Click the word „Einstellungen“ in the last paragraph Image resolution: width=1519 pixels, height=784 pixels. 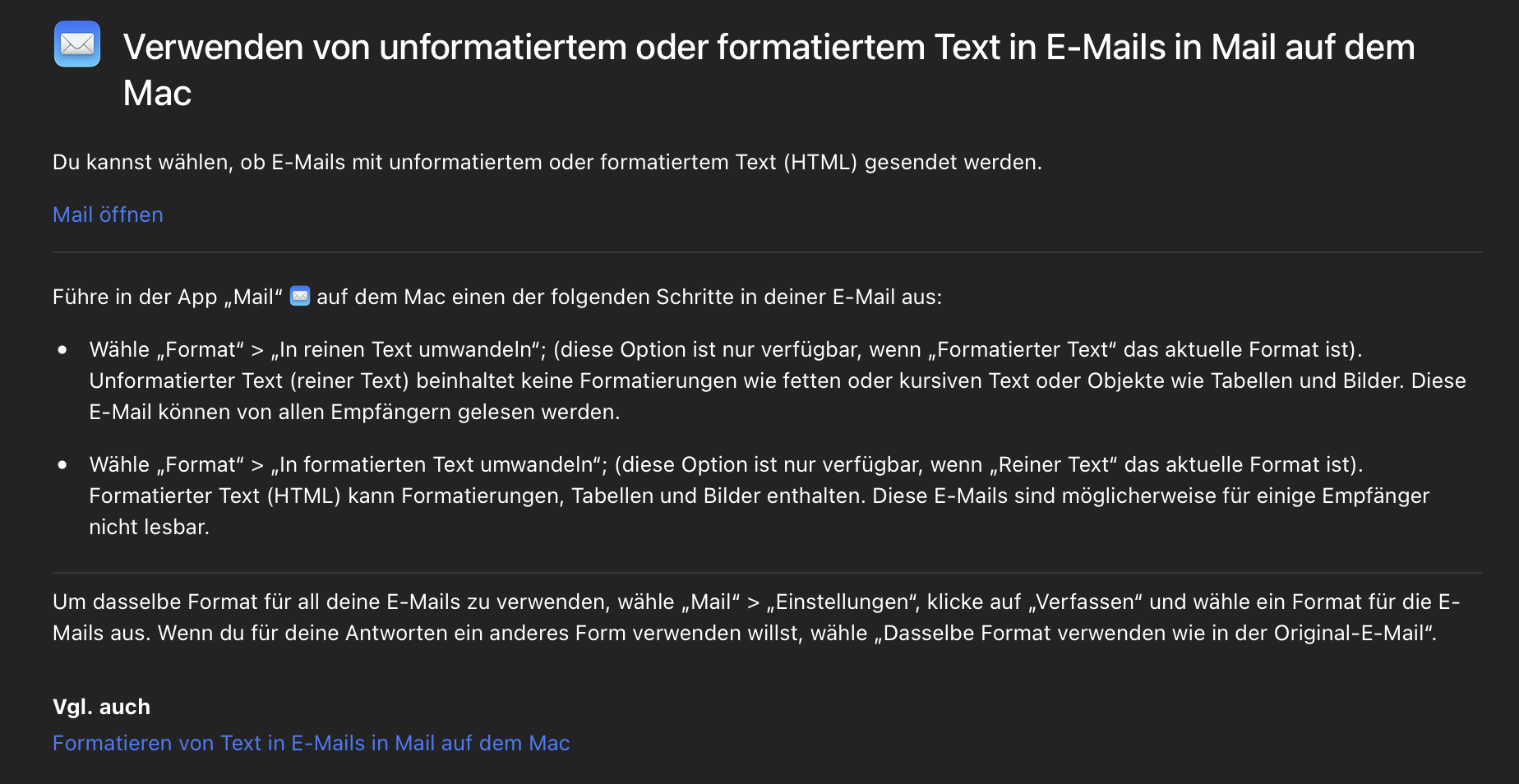843,602
